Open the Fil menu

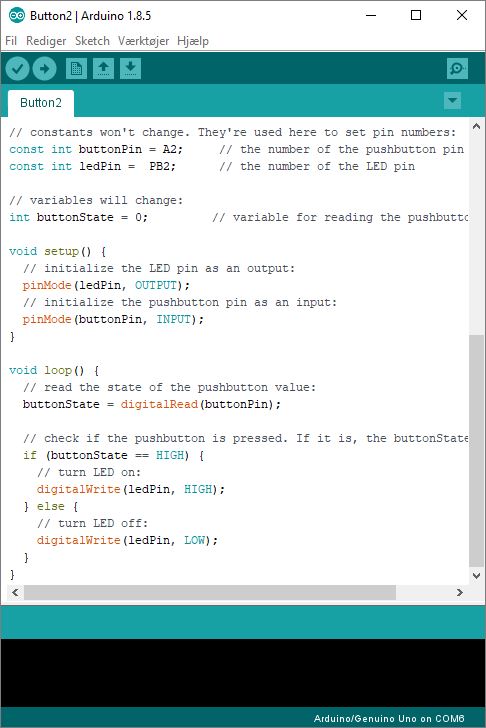[x=11, y=41]
